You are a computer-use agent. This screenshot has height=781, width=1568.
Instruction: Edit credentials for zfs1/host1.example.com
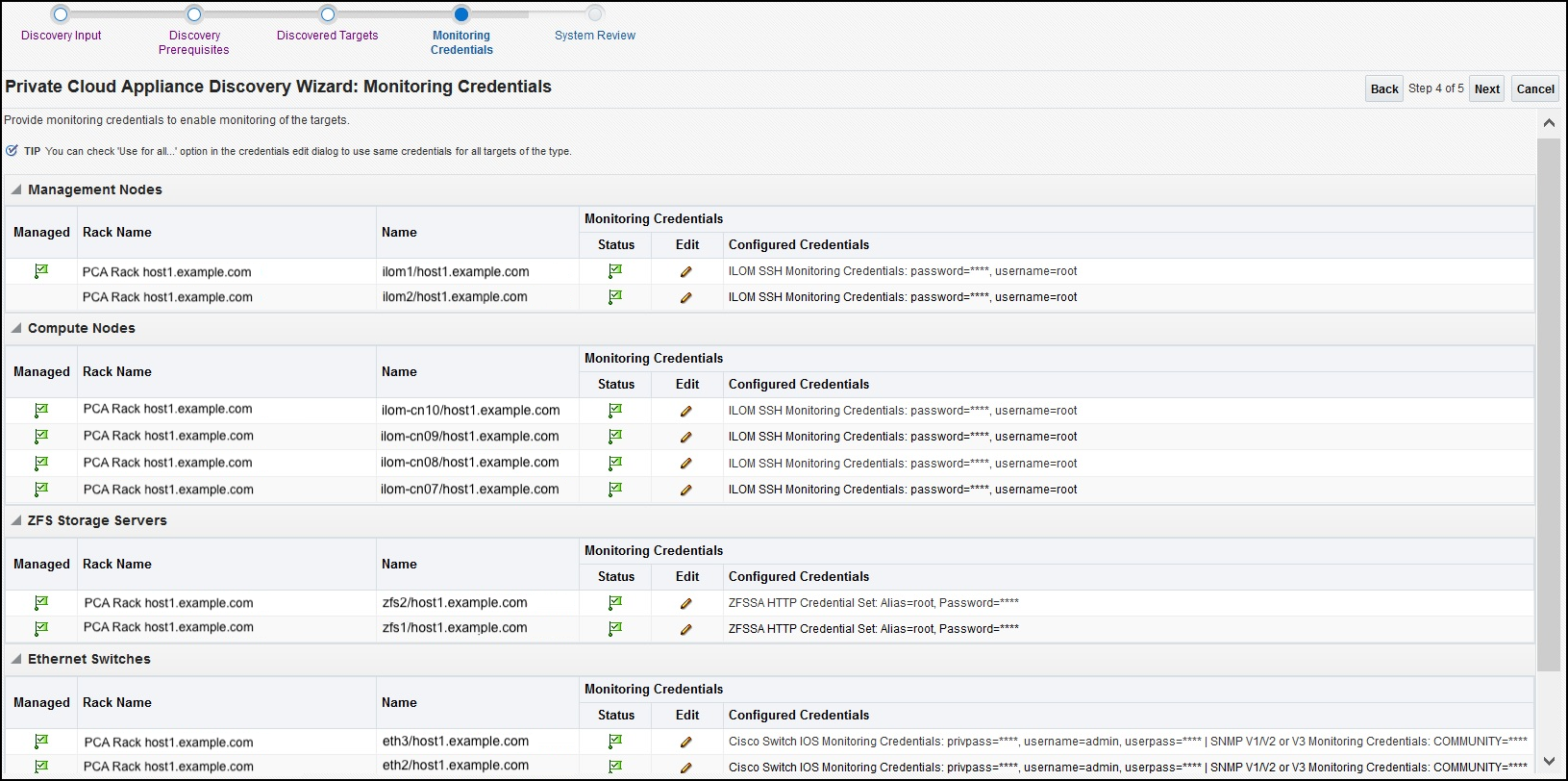click(686, 629)
